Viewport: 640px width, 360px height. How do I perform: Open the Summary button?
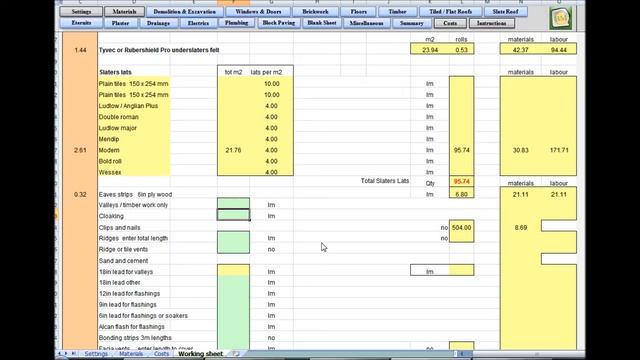click(x=411, y=23)
